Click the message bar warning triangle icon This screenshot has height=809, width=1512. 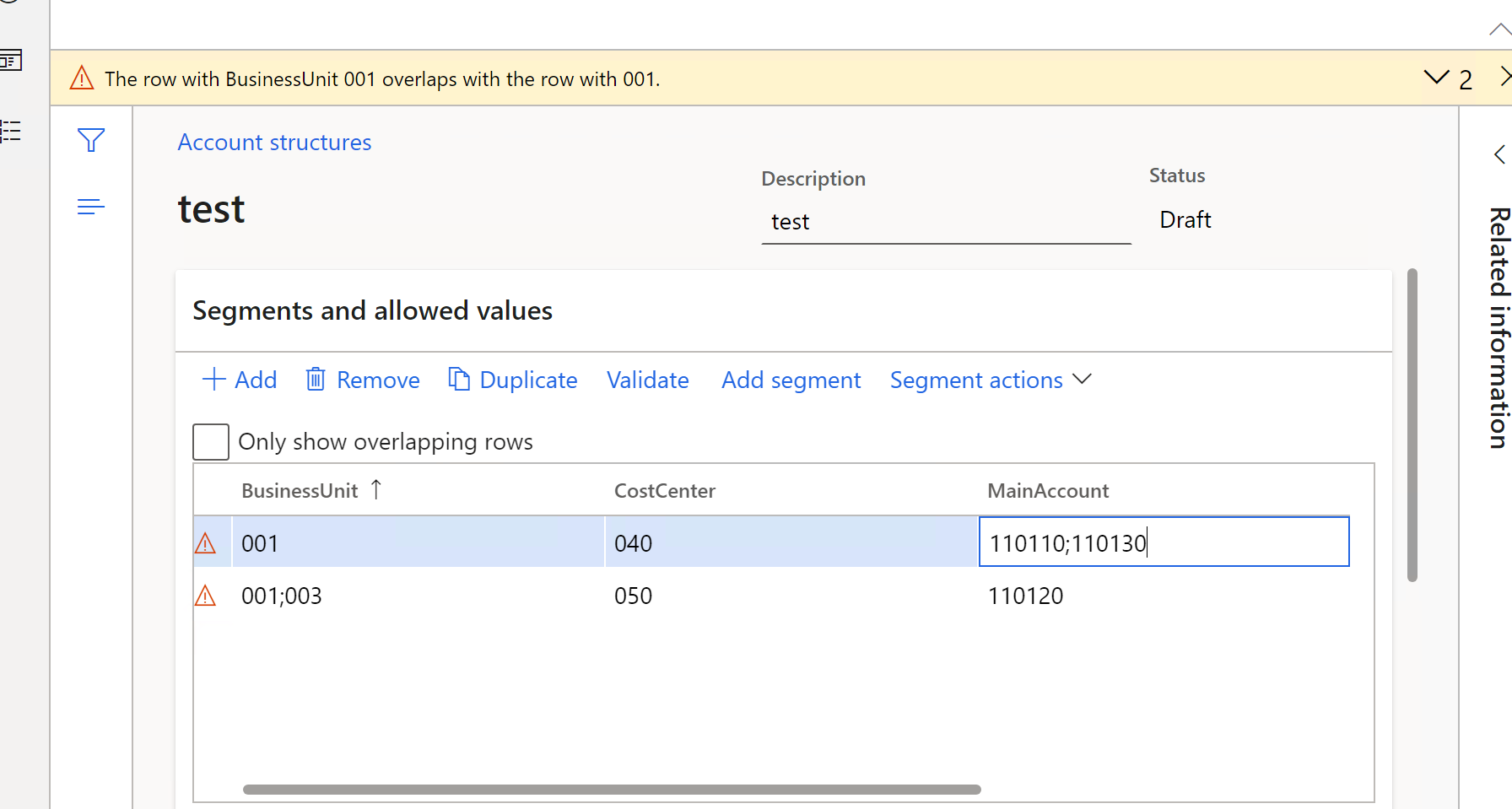coord(82,78)
